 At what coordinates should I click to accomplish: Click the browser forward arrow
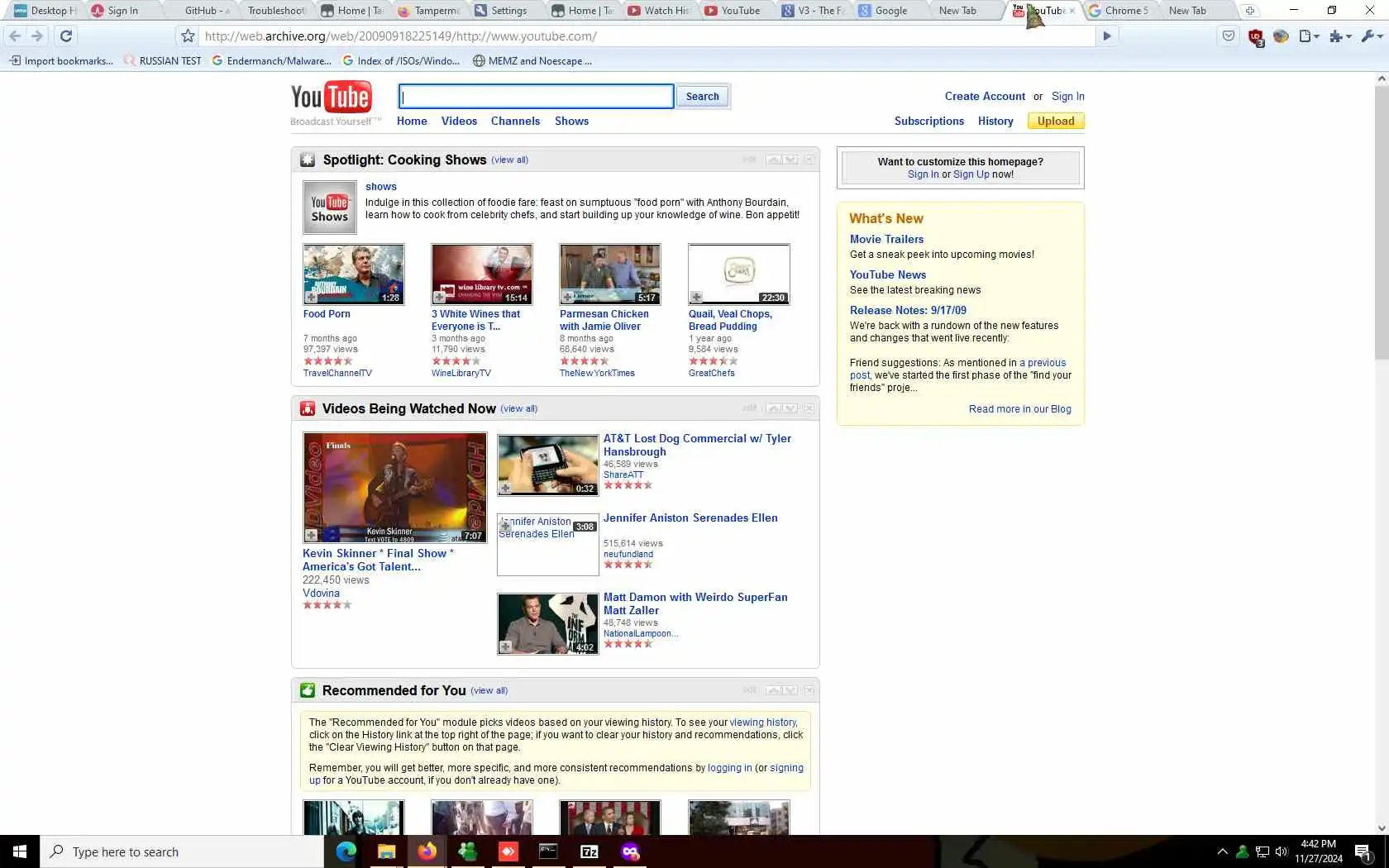tap(37, 36)
